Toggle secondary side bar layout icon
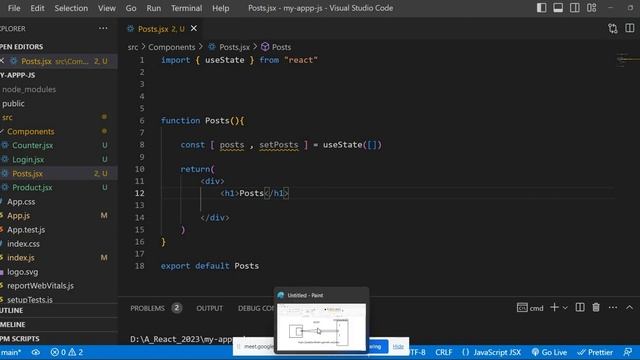The width and height of the screenshot is (640, 360). pyautogui.click(x=575, y=8)
